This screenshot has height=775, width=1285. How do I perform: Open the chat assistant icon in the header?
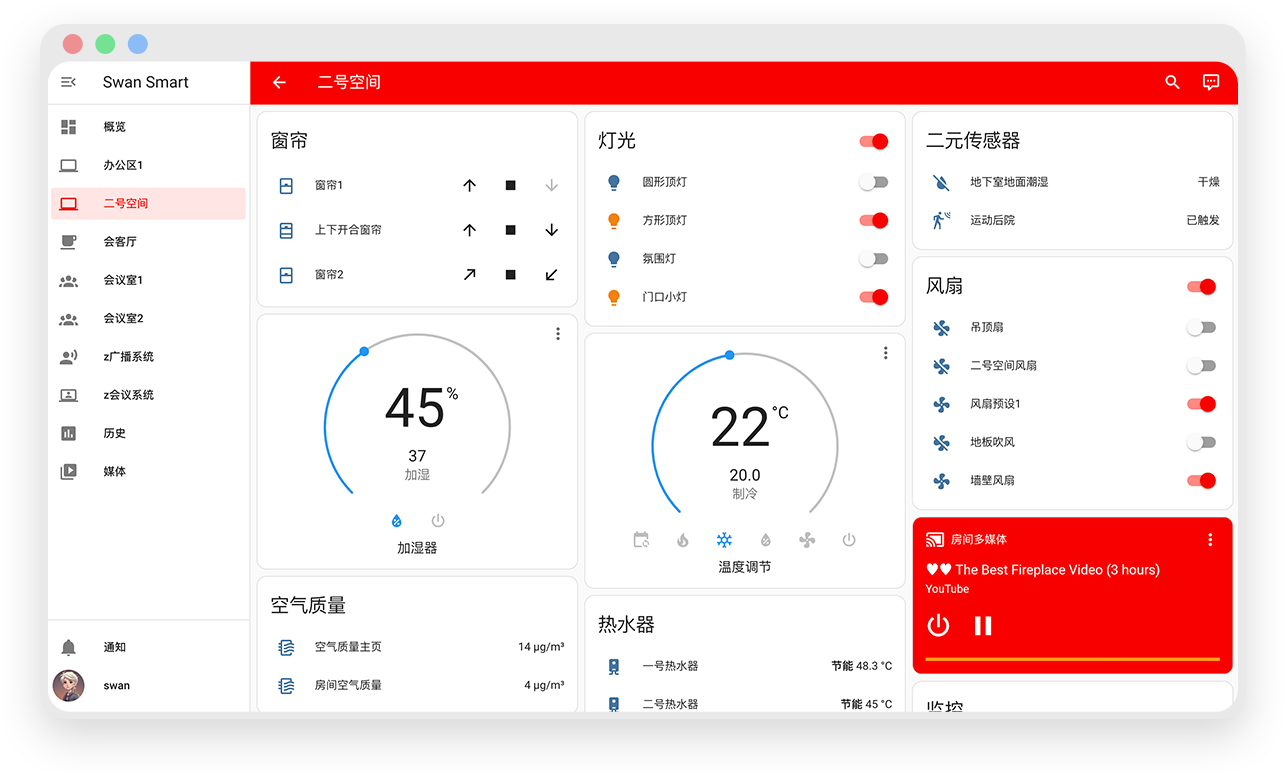point(1210,83)
